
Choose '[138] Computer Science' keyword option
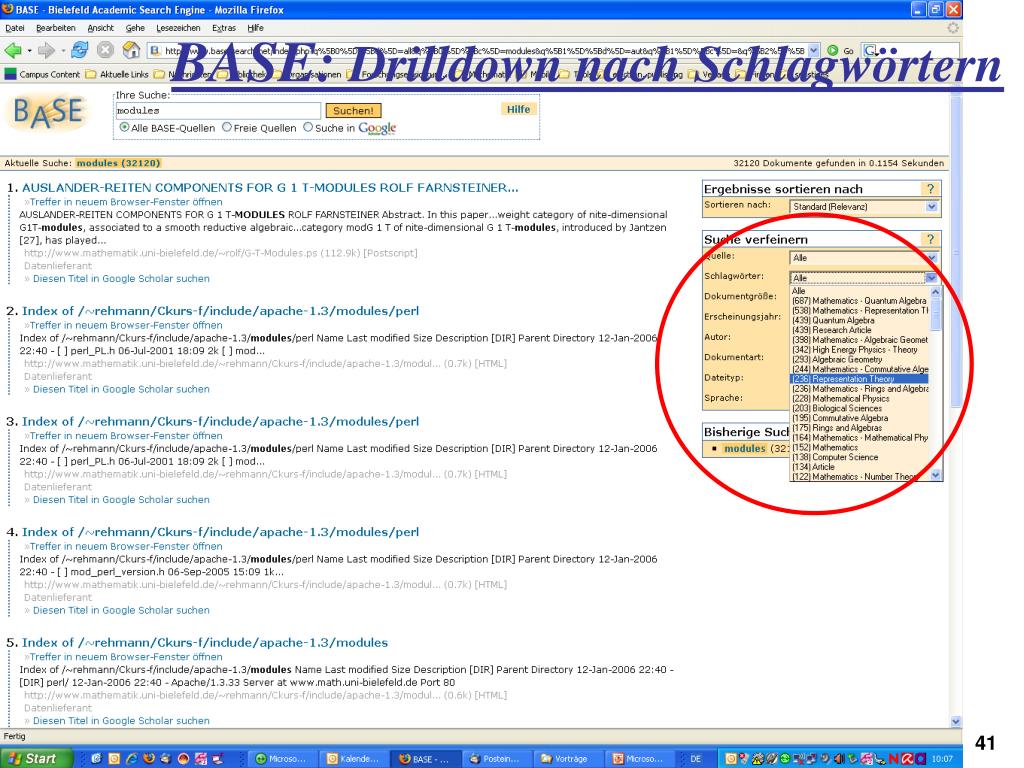859,457
